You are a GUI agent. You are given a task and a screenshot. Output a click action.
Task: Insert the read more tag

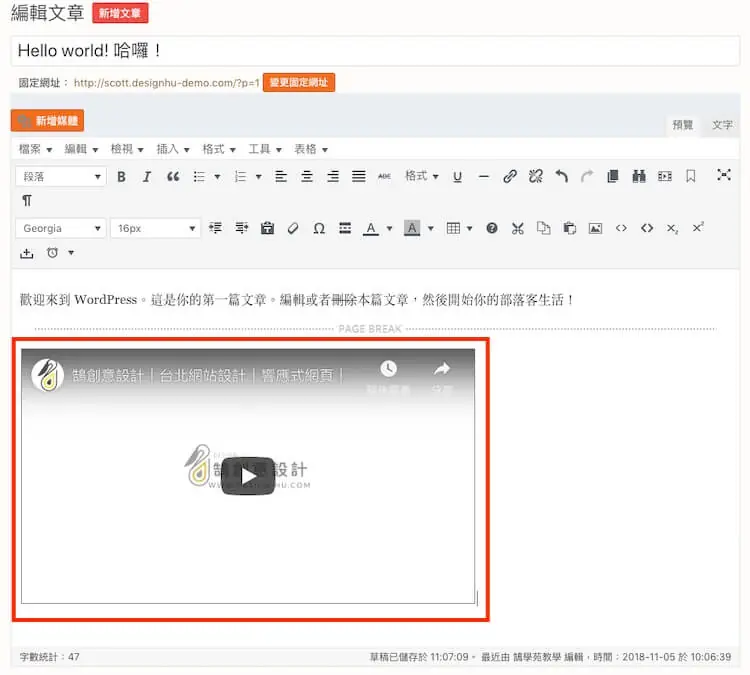coord(345,228)
